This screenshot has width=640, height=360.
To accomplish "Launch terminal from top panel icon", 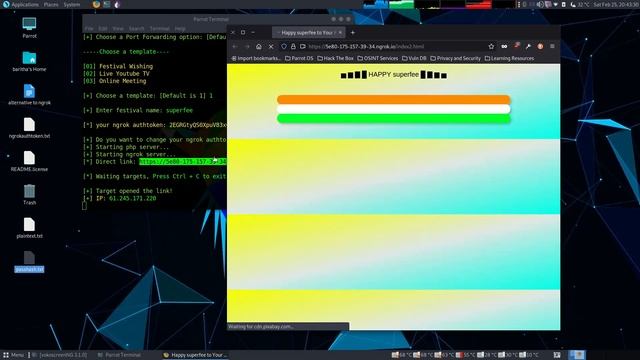I will tap(107, 4).
